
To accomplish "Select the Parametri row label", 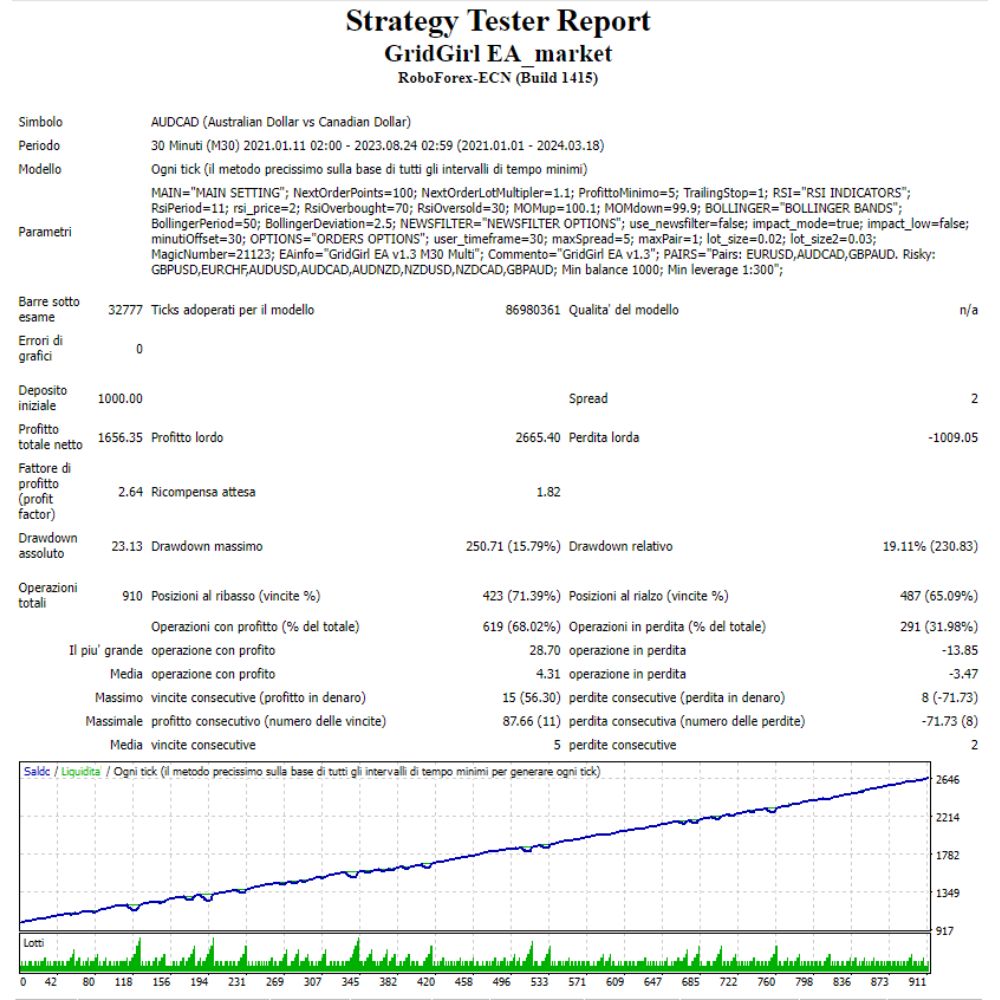I will 44,232.
